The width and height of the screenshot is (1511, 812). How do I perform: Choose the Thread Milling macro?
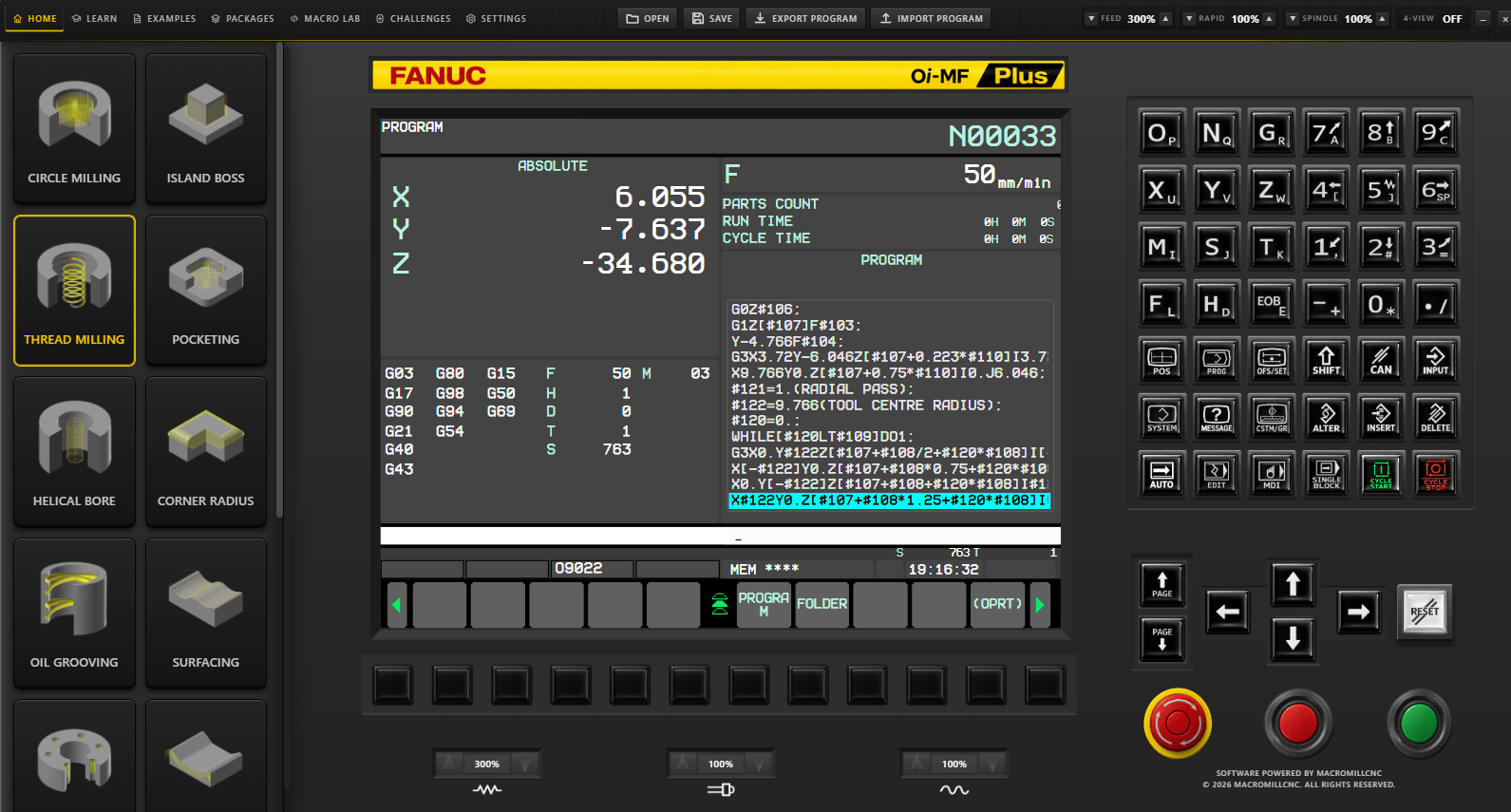(74, 291)
